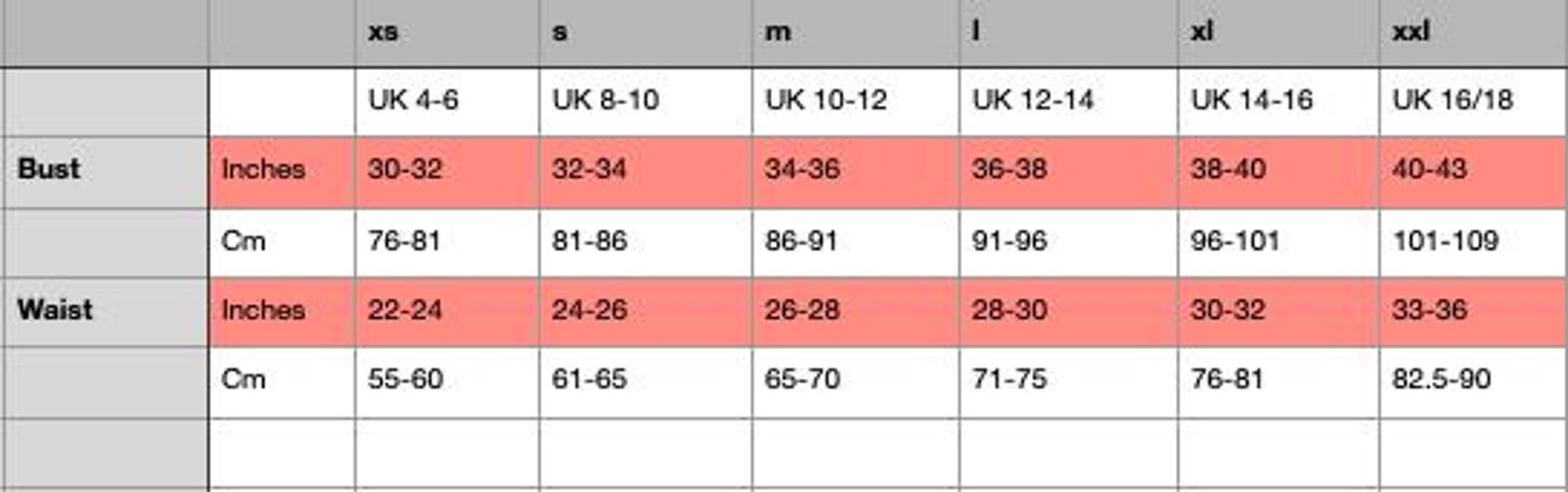Select the UK 16/18 size cell
This screenshot has width=1568, height=492.
(1473, 102)
